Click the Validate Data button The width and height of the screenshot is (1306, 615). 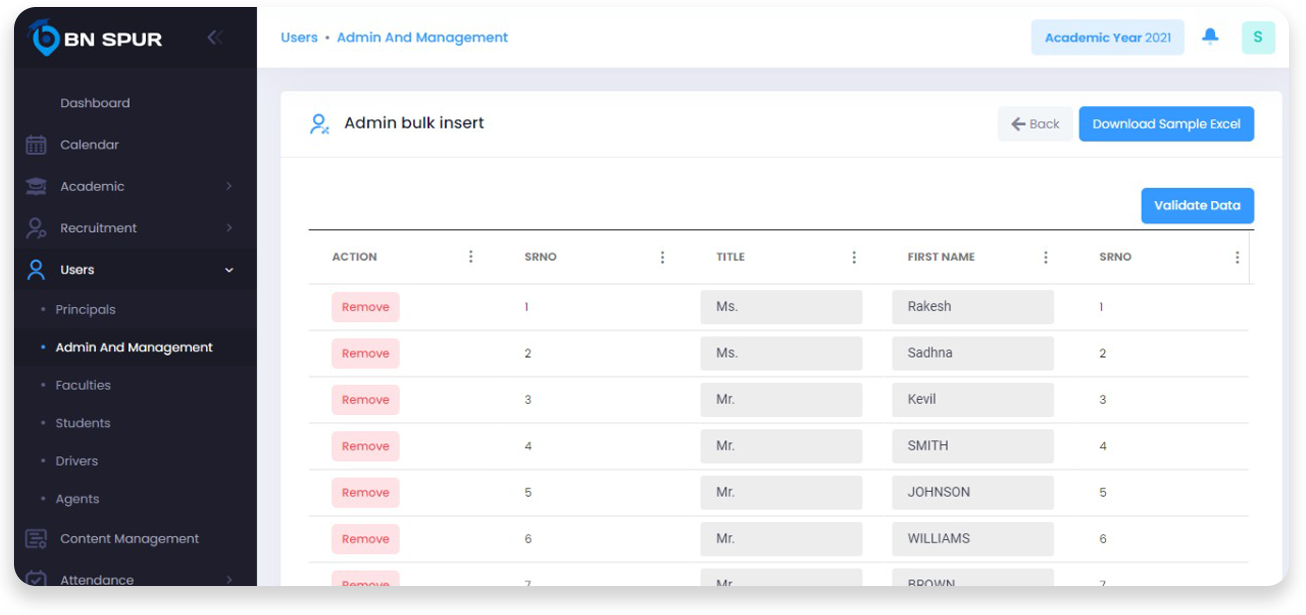pyautogui.click(x=1196, y=206)
